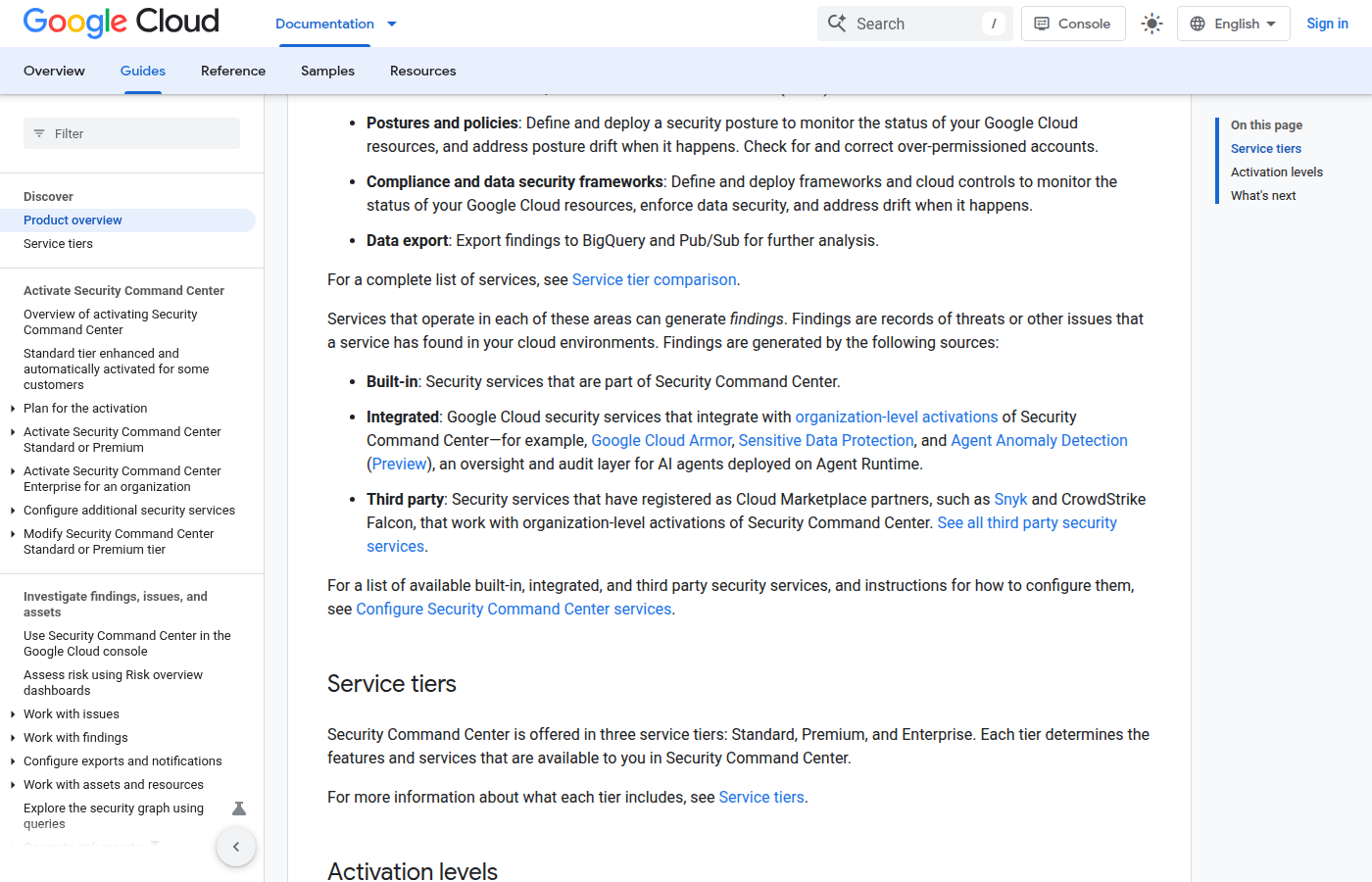Open See all third party security services

coord(1027,522)
